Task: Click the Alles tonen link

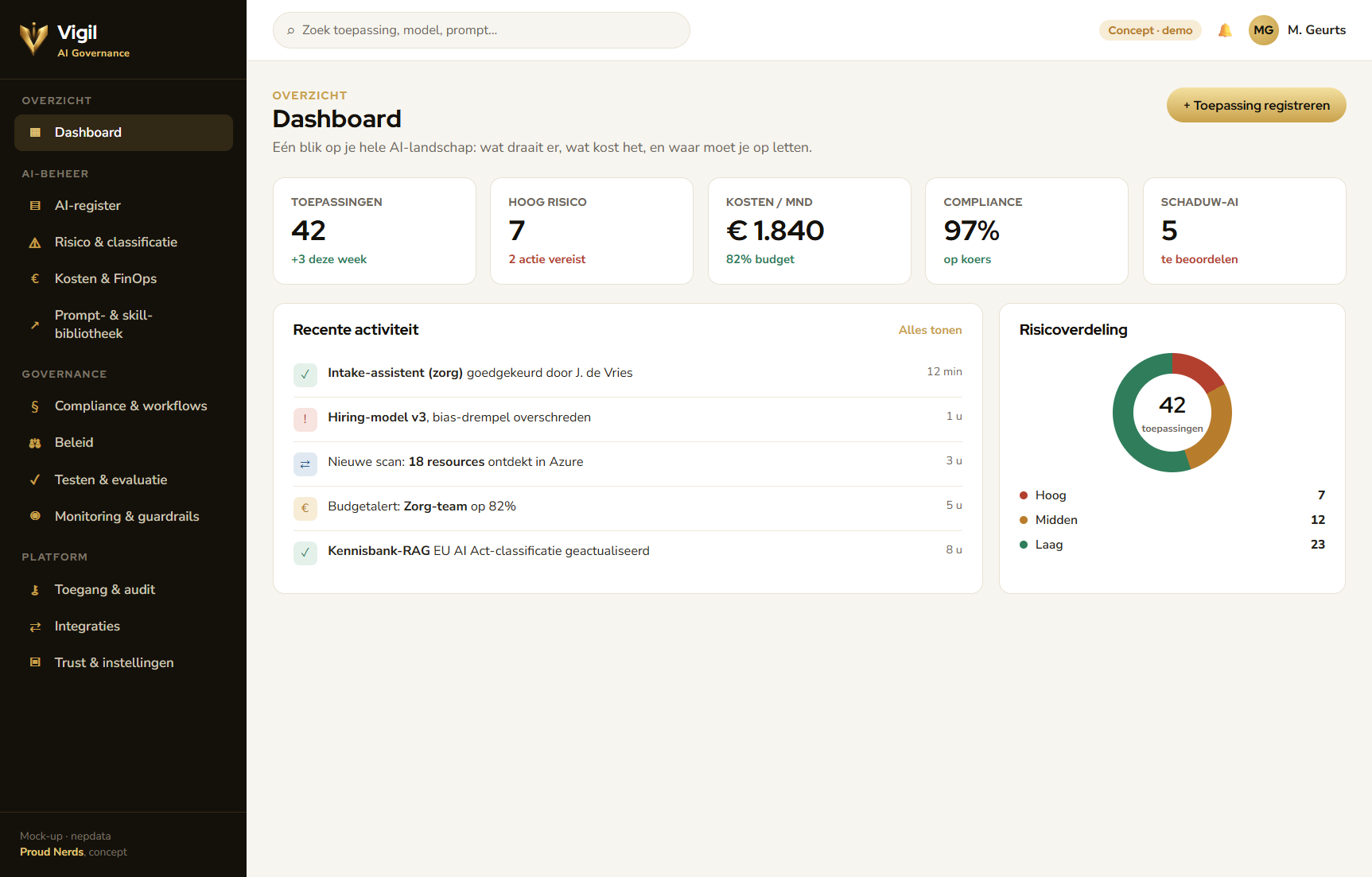Action: [x=930, y=330]
